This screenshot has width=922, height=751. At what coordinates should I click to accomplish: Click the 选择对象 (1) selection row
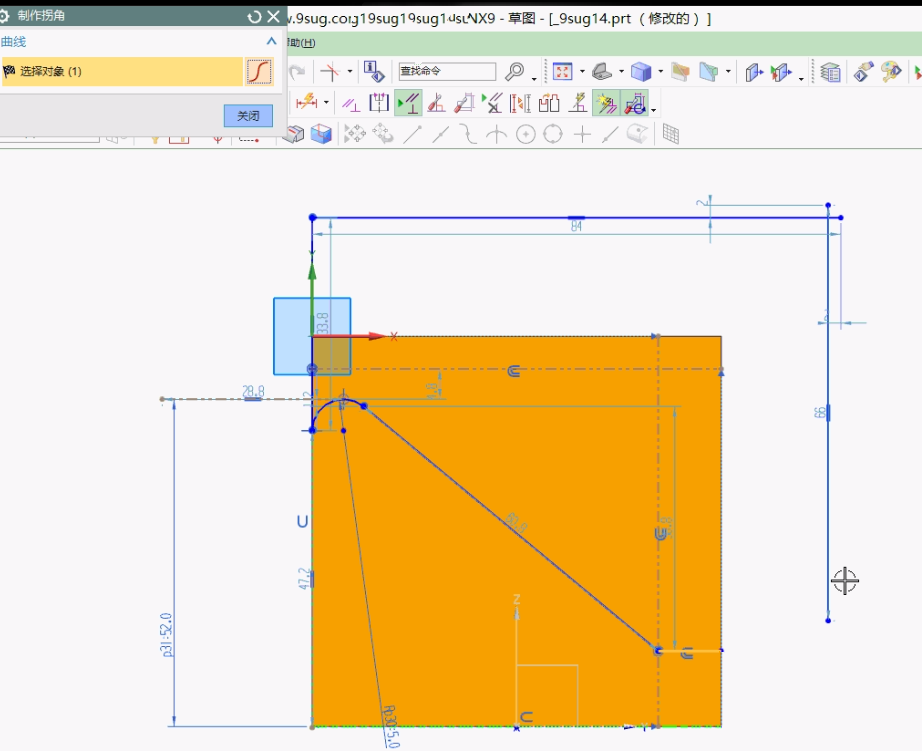pyautogui.click(x=122, y=72)
